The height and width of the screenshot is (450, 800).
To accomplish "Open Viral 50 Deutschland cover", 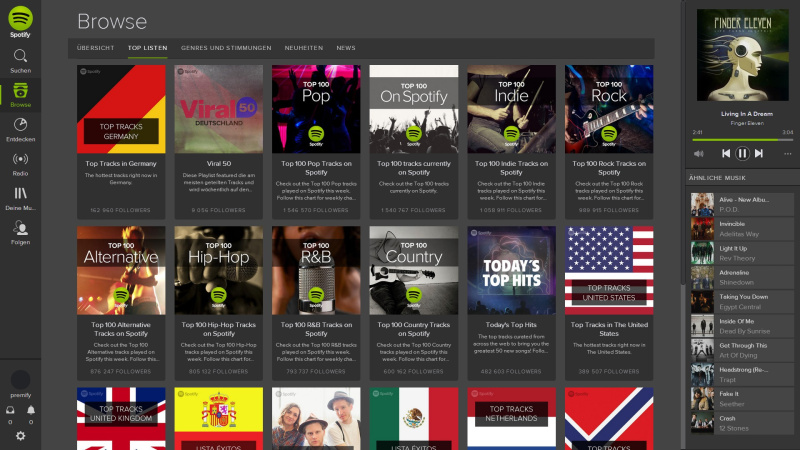I will tap(218, 109).
